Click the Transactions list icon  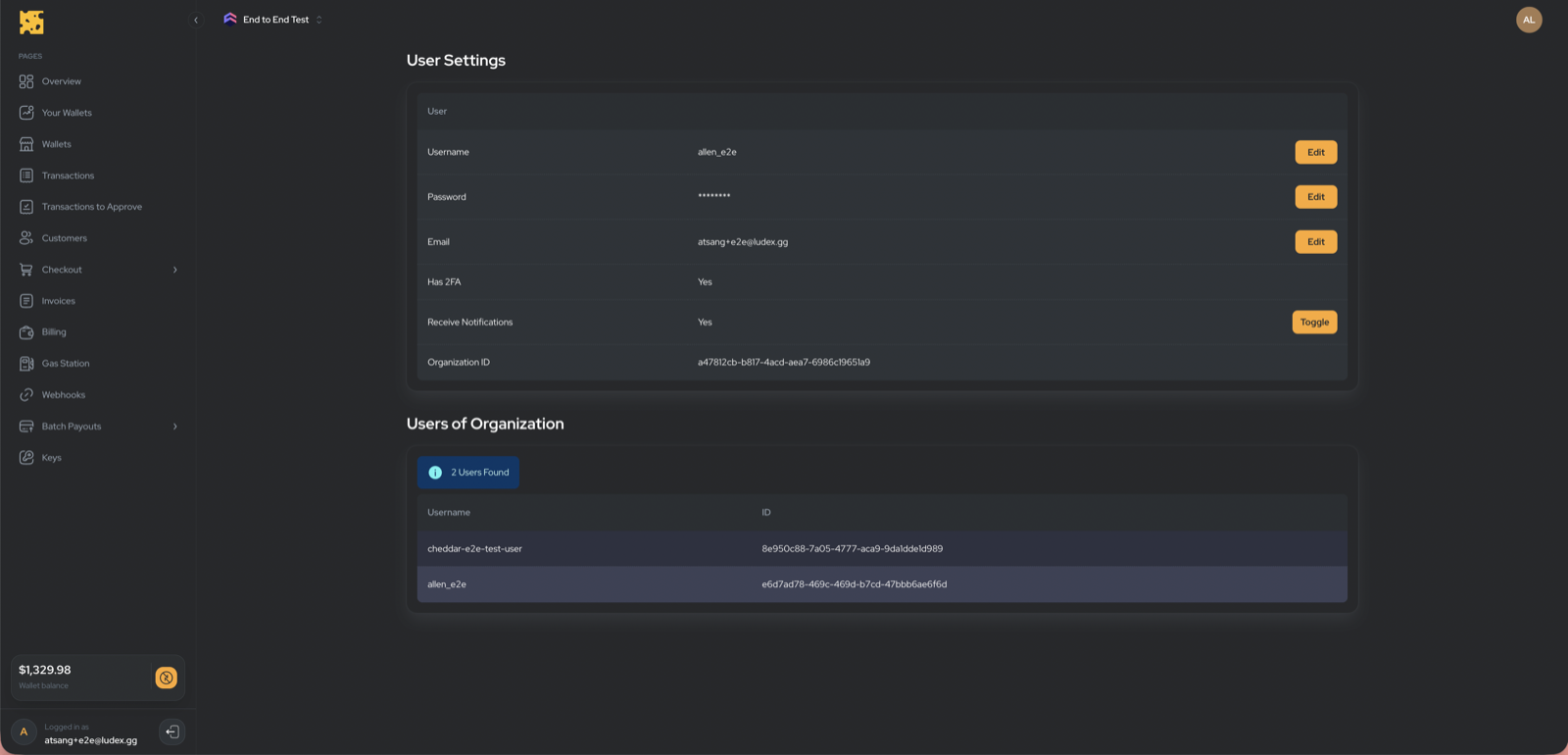pyautogui.click(x=26, y=176)
